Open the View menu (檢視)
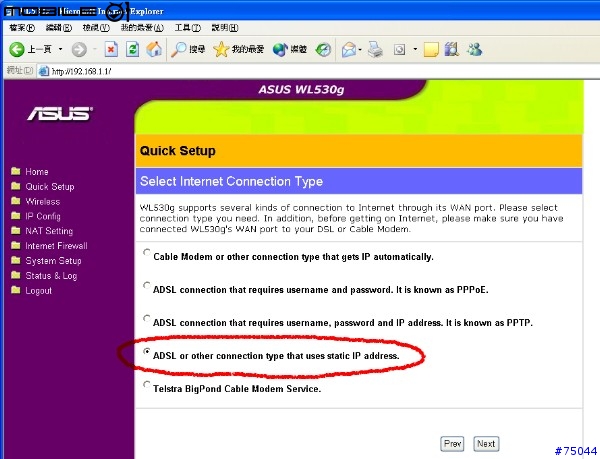The width and height of the screenshot is (600, 459). click(96, 28)
